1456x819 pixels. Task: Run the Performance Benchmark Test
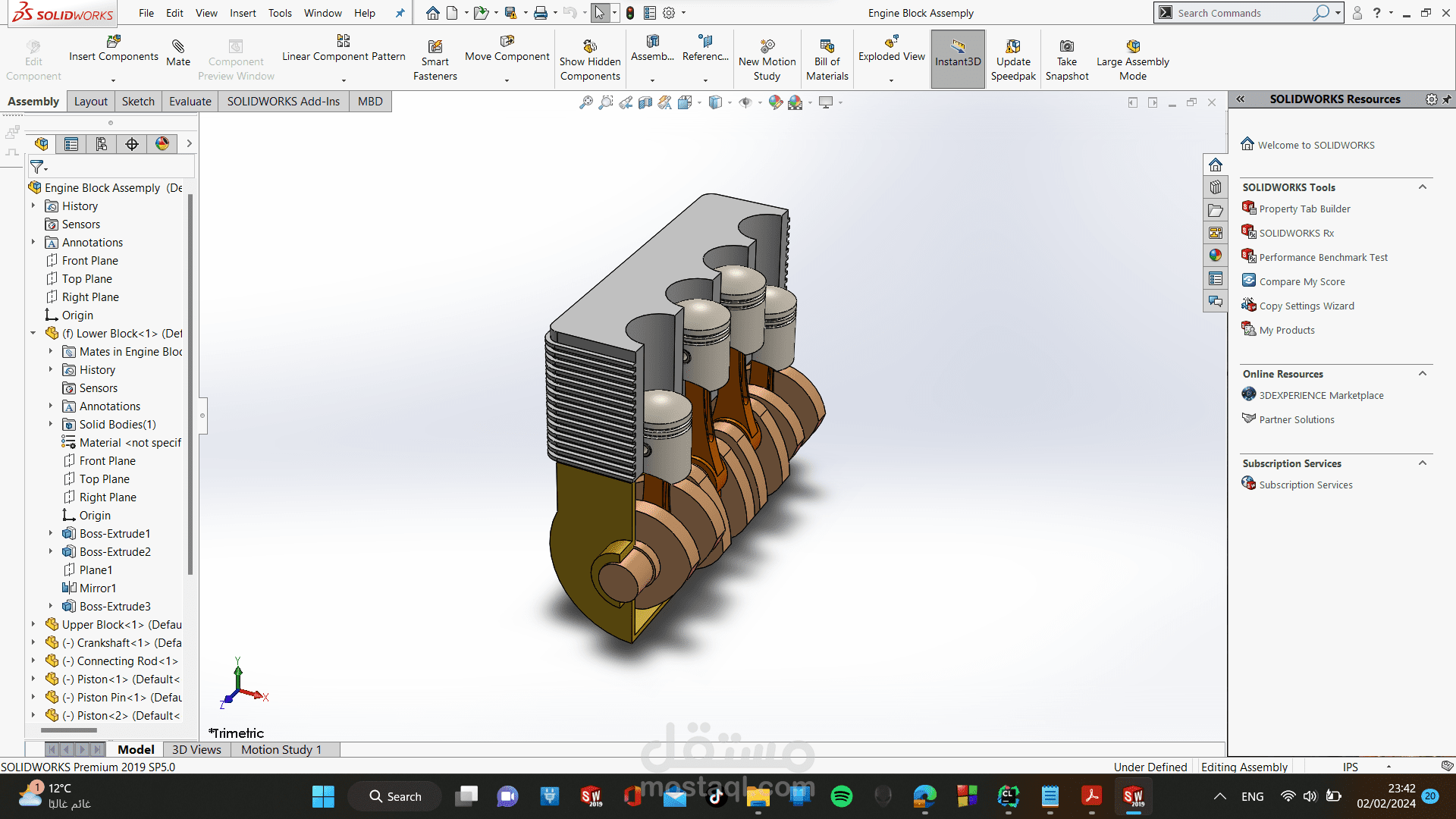(1323, 257)
